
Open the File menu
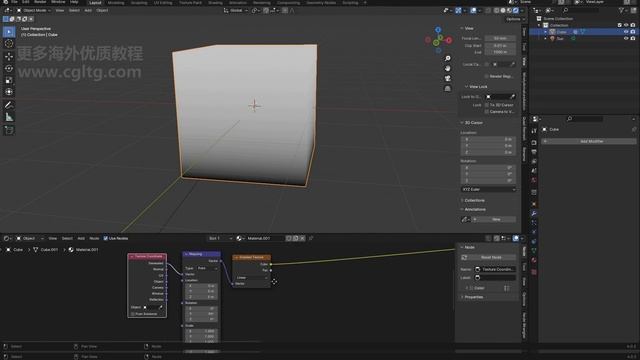click(x=15, y=2)
